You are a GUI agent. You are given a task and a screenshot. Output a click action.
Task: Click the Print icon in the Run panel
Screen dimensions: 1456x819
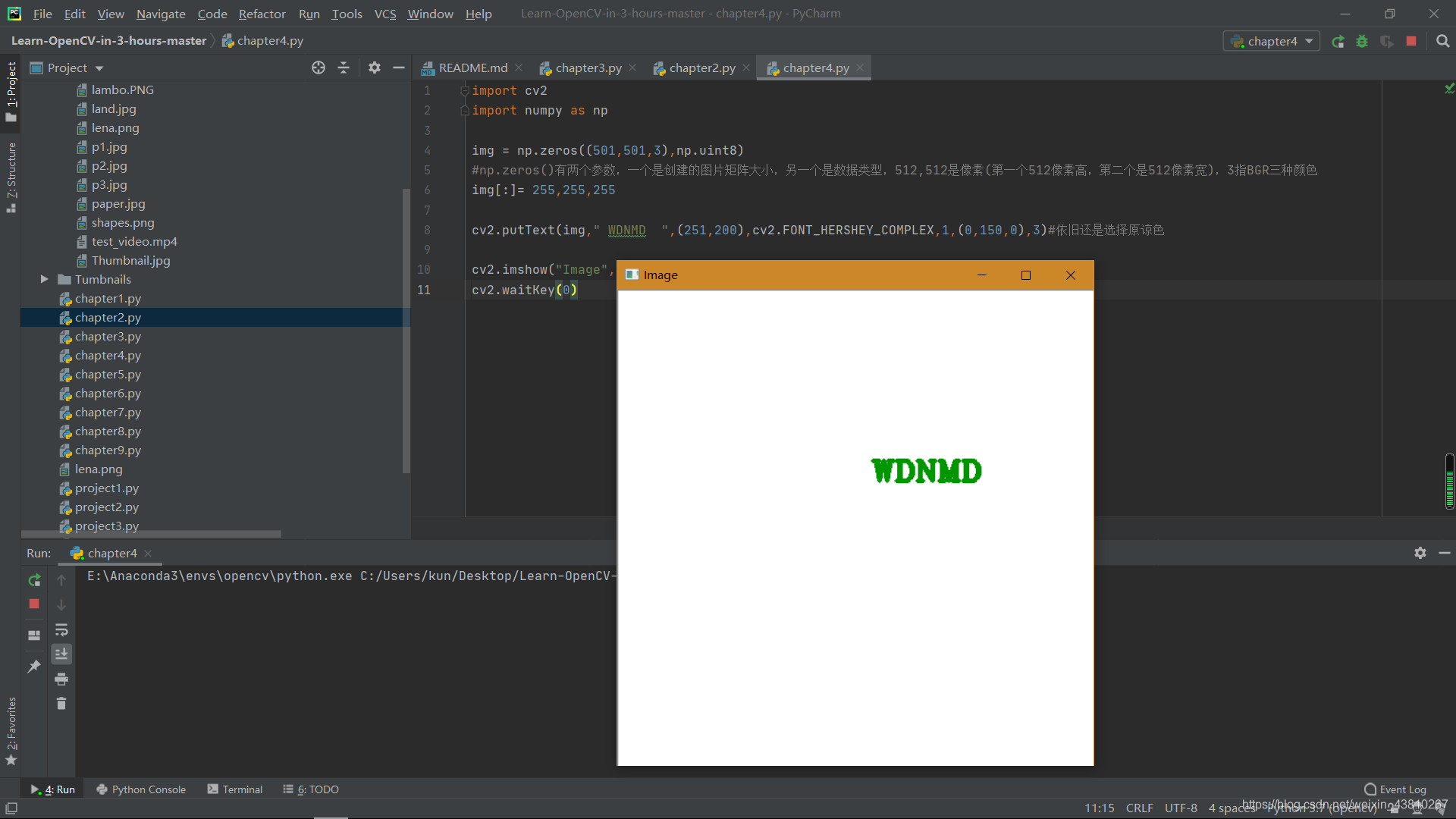click(x=61, y=679)
